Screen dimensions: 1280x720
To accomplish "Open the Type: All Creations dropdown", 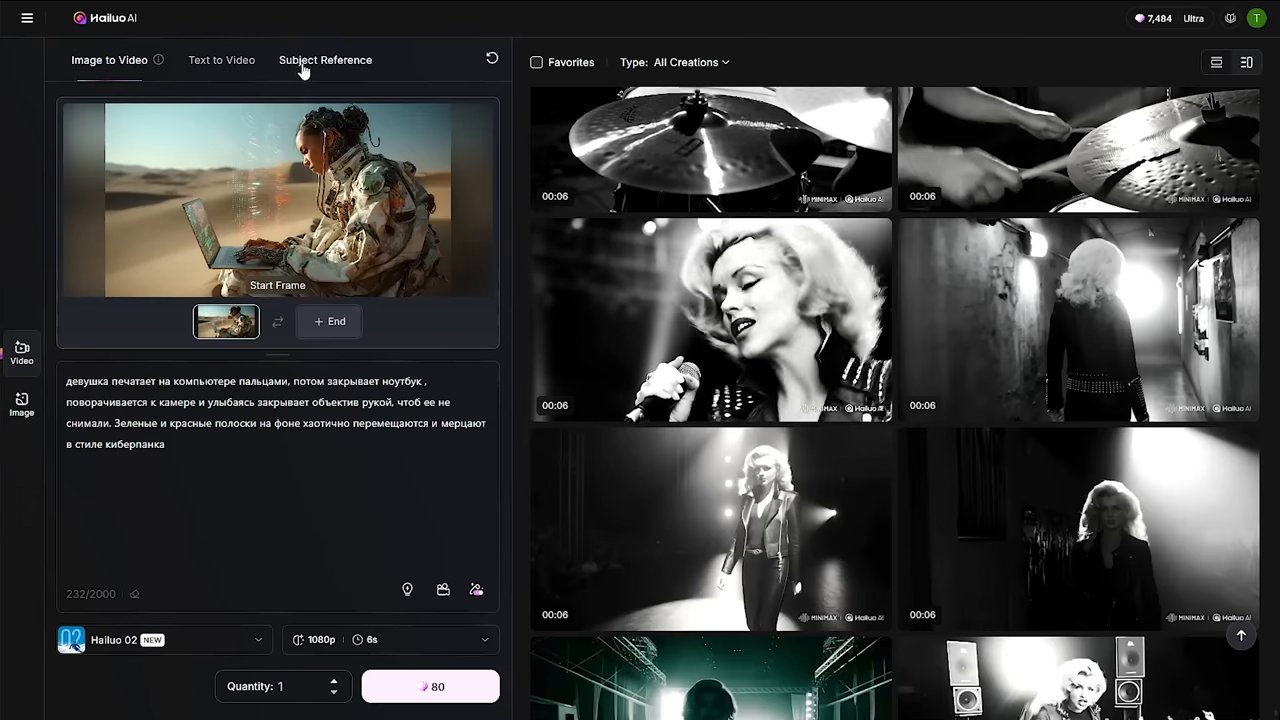I will [675, 62].
